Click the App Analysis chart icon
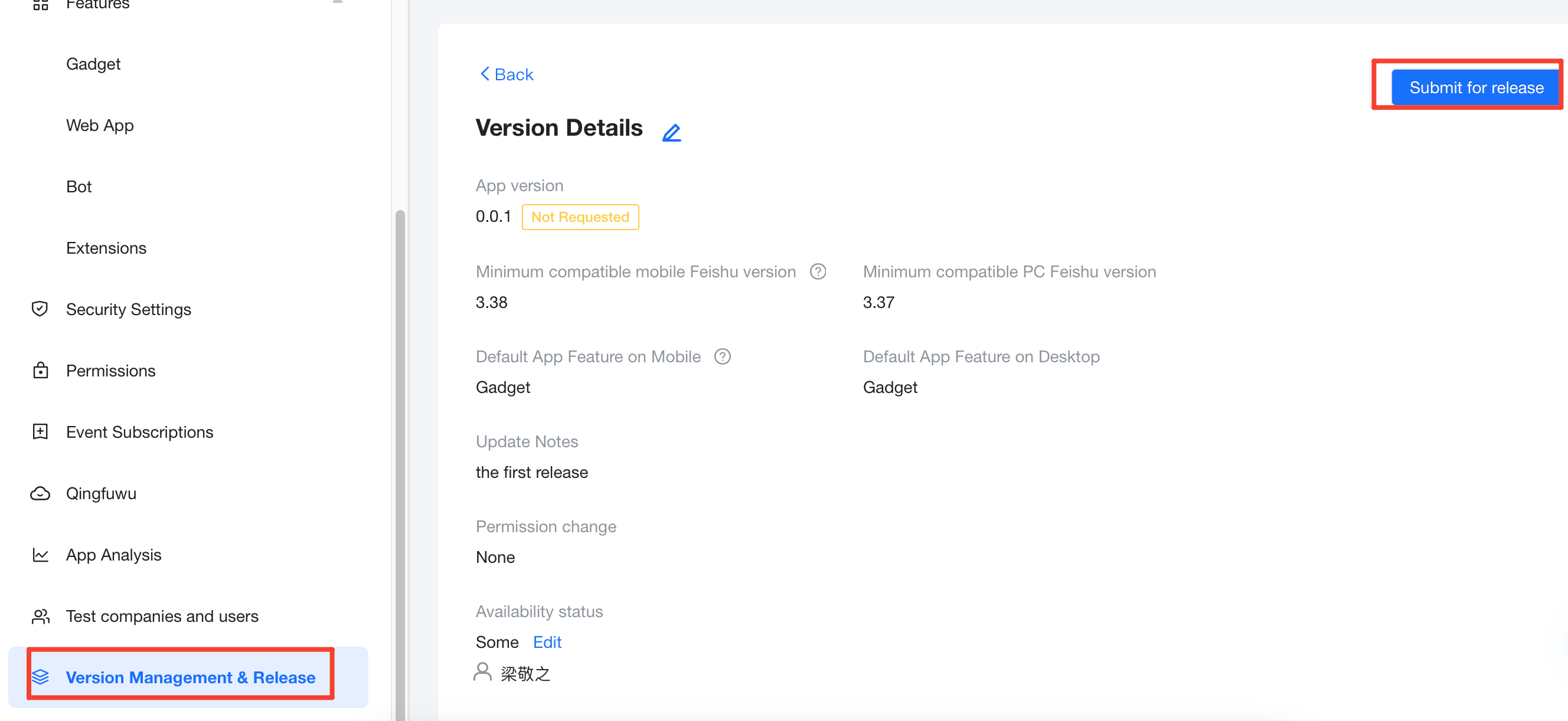 [40, 555]
